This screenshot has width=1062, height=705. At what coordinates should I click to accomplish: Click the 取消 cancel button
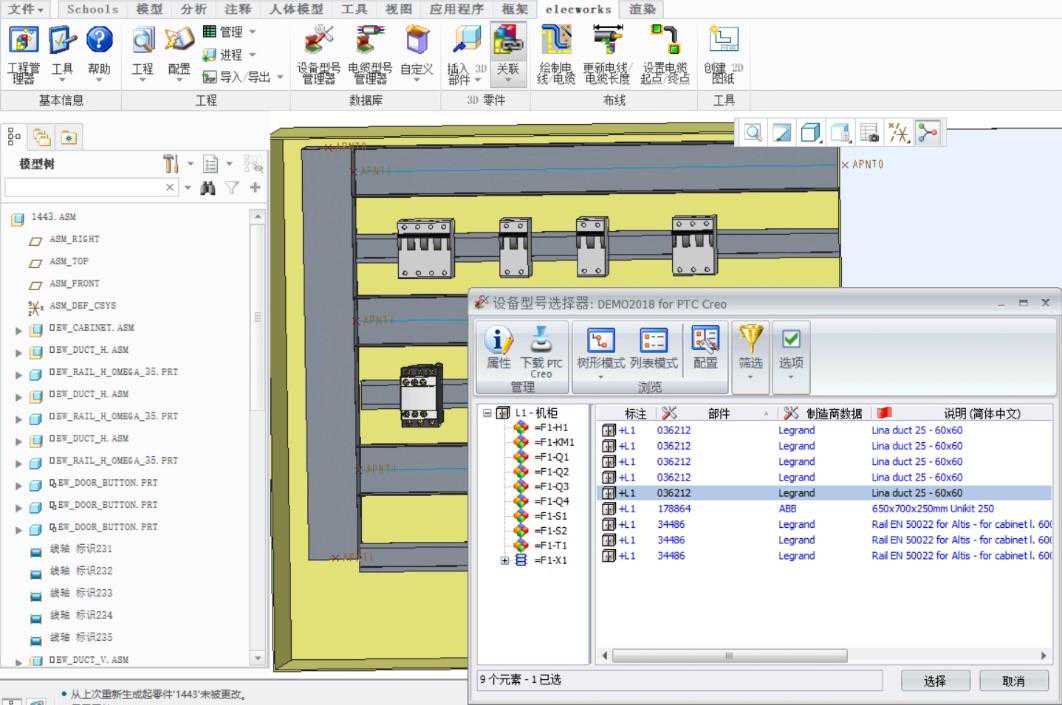point(1013,681)
